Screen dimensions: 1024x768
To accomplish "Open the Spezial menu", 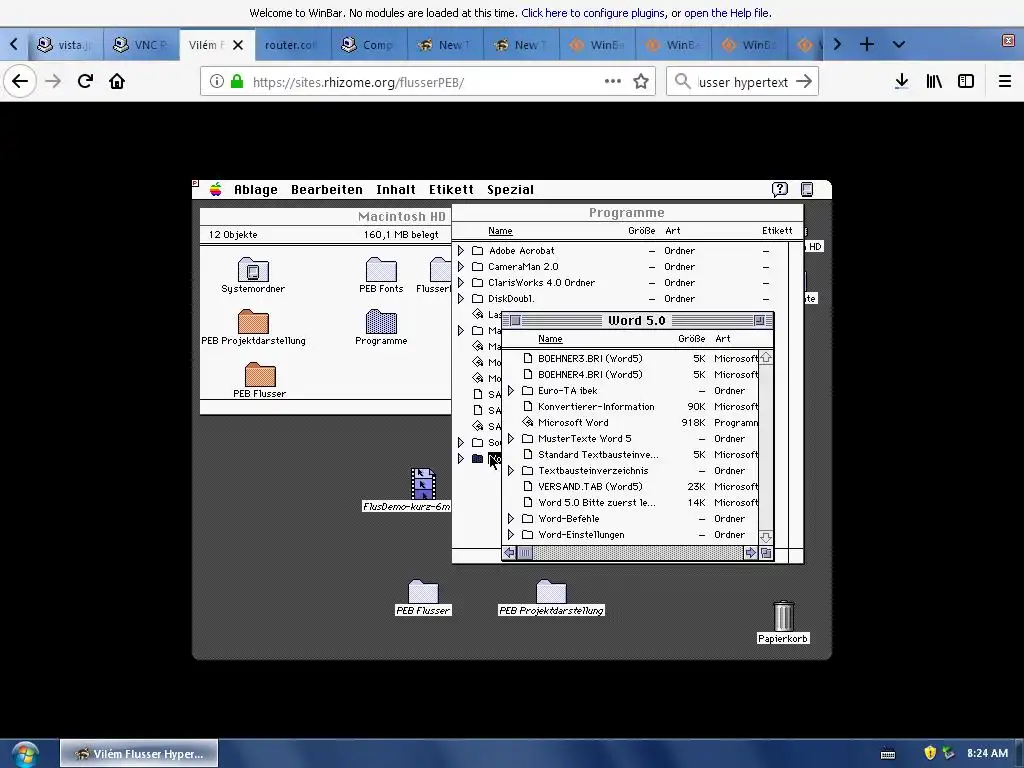I will click(x=510, y=189).
